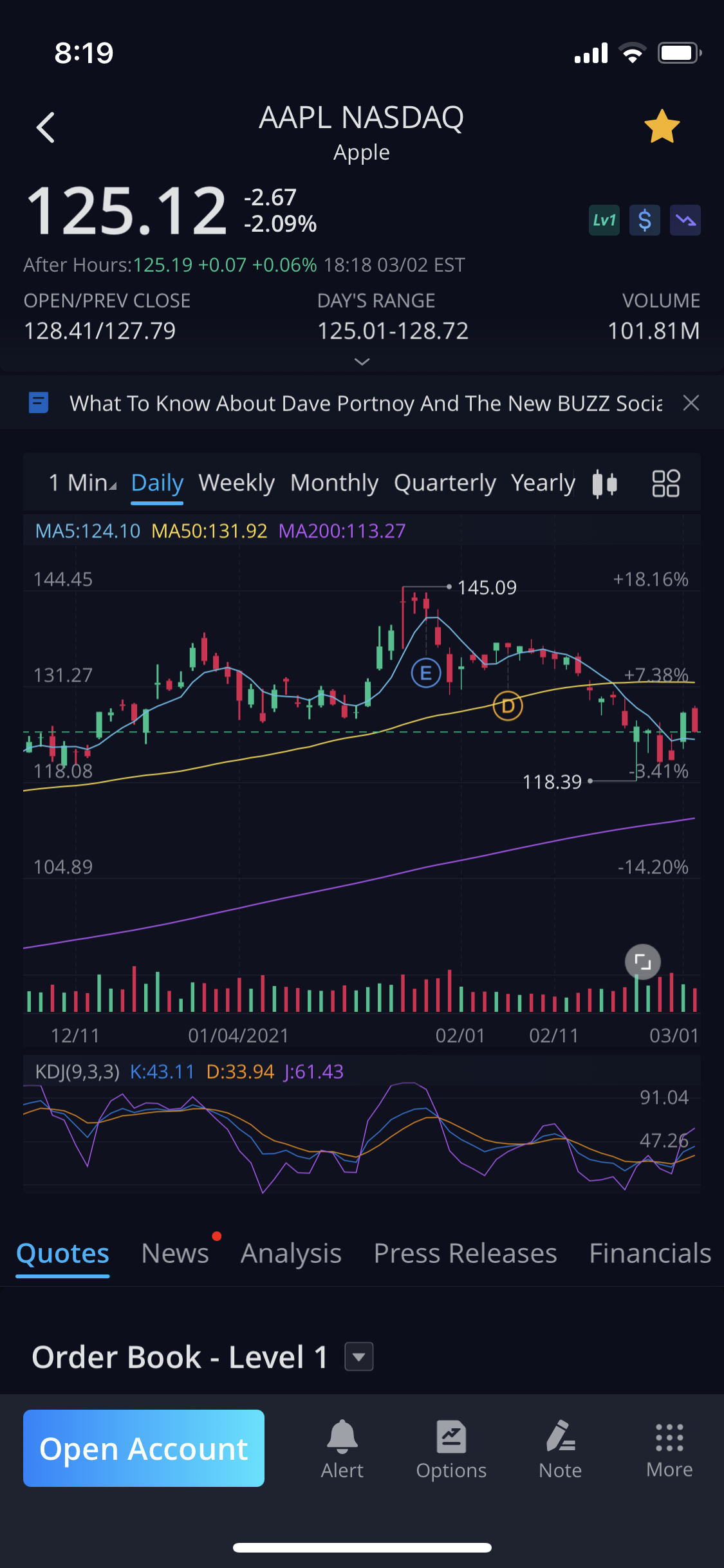724x1568 pixels.
Task: Switch chart to Monthly timeframe
Action: click(334, 483)
